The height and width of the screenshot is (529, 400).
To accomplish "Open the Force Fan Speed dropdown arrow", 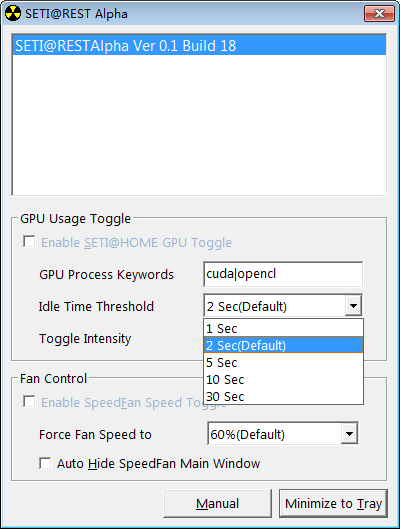I will (x=349, y=434).
